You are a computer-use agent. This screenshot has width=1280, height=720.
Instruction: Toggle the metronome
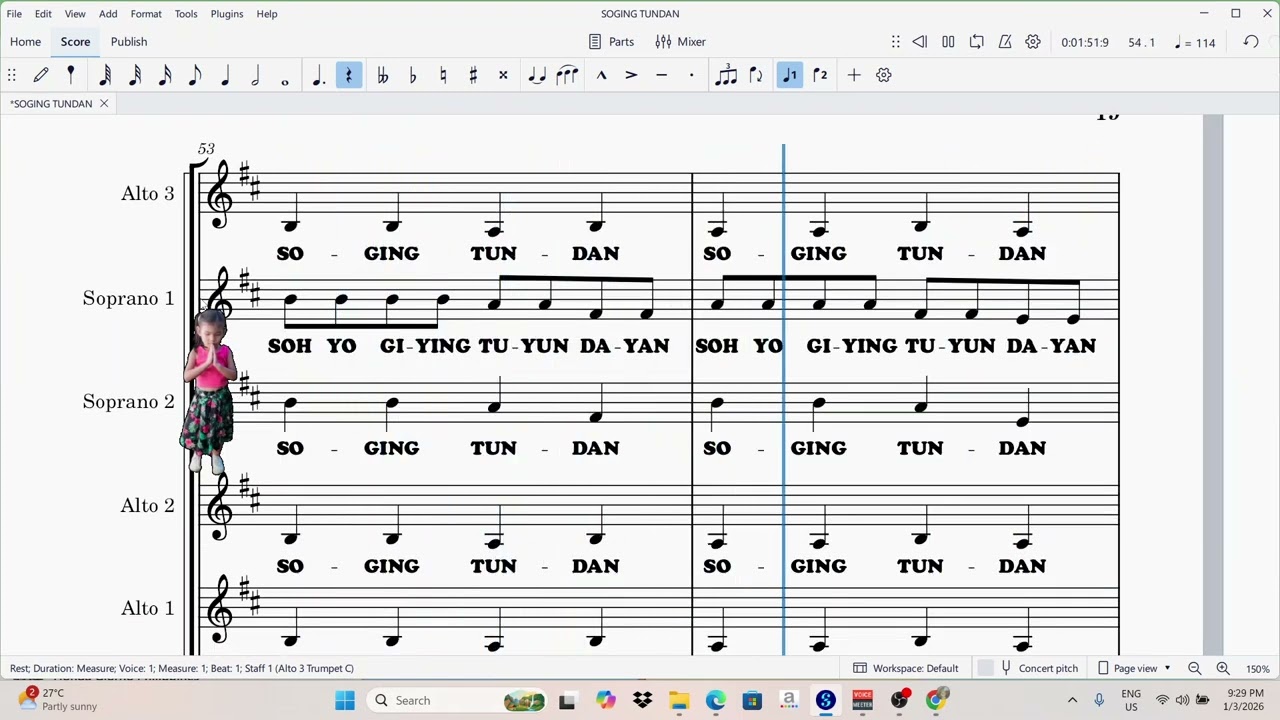(x=1005, y=42)
